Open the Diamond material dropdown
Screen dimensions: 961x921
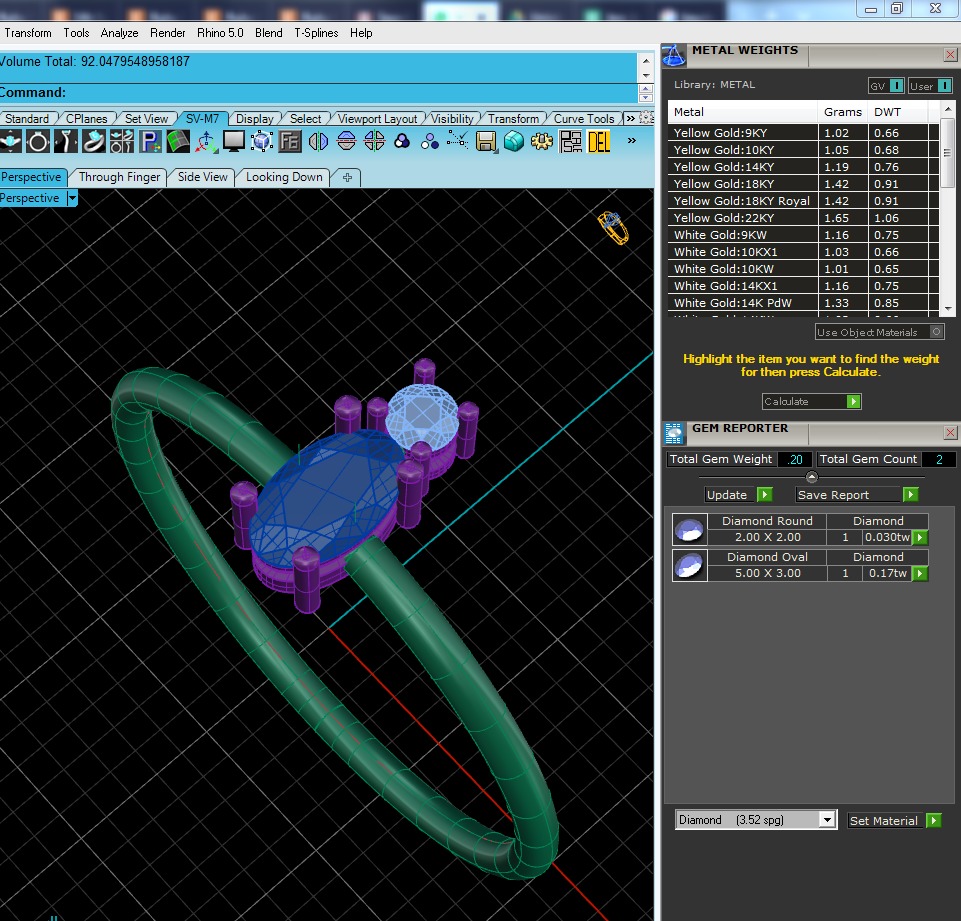point(827,820)
